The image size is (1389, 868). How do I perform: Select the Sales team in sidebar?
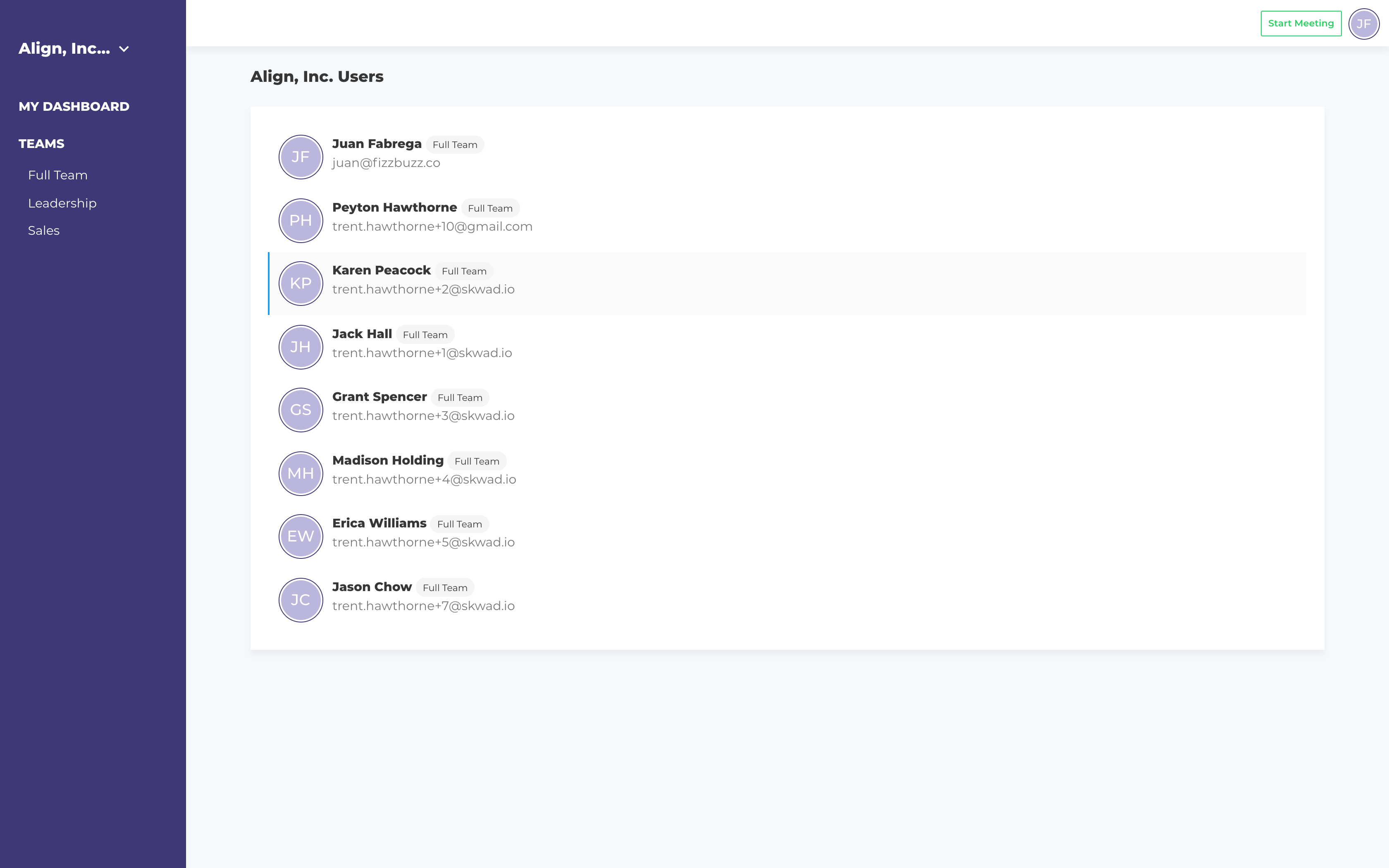(44, 231)
